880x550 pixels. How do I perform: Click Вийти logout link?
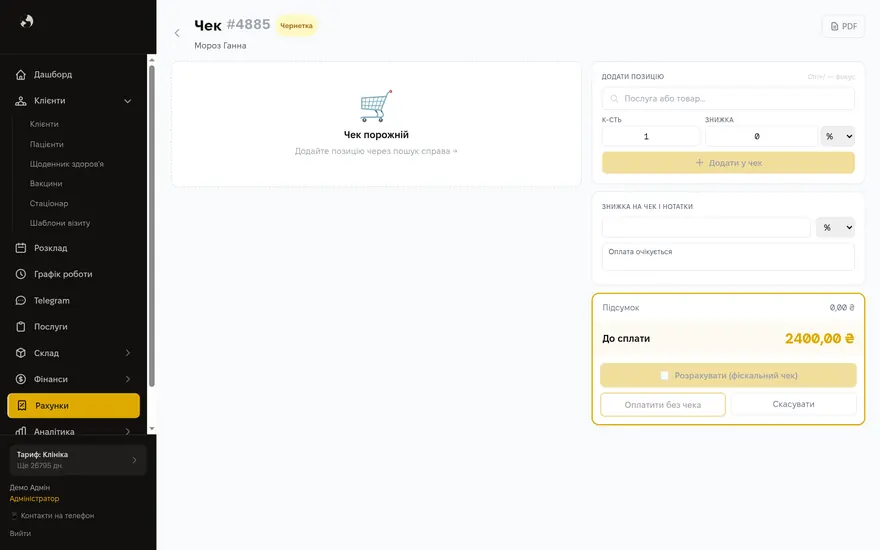20,534
